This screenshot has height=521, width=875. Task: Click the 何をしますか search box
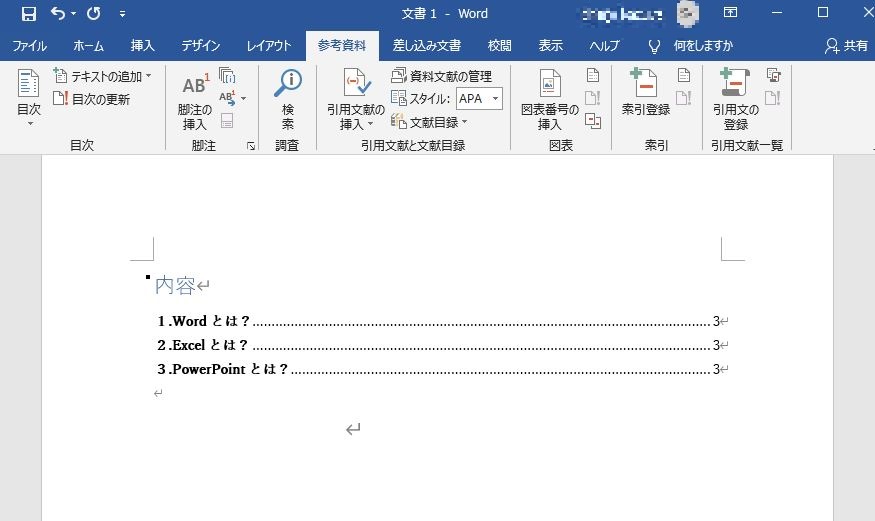click(703, 46)
